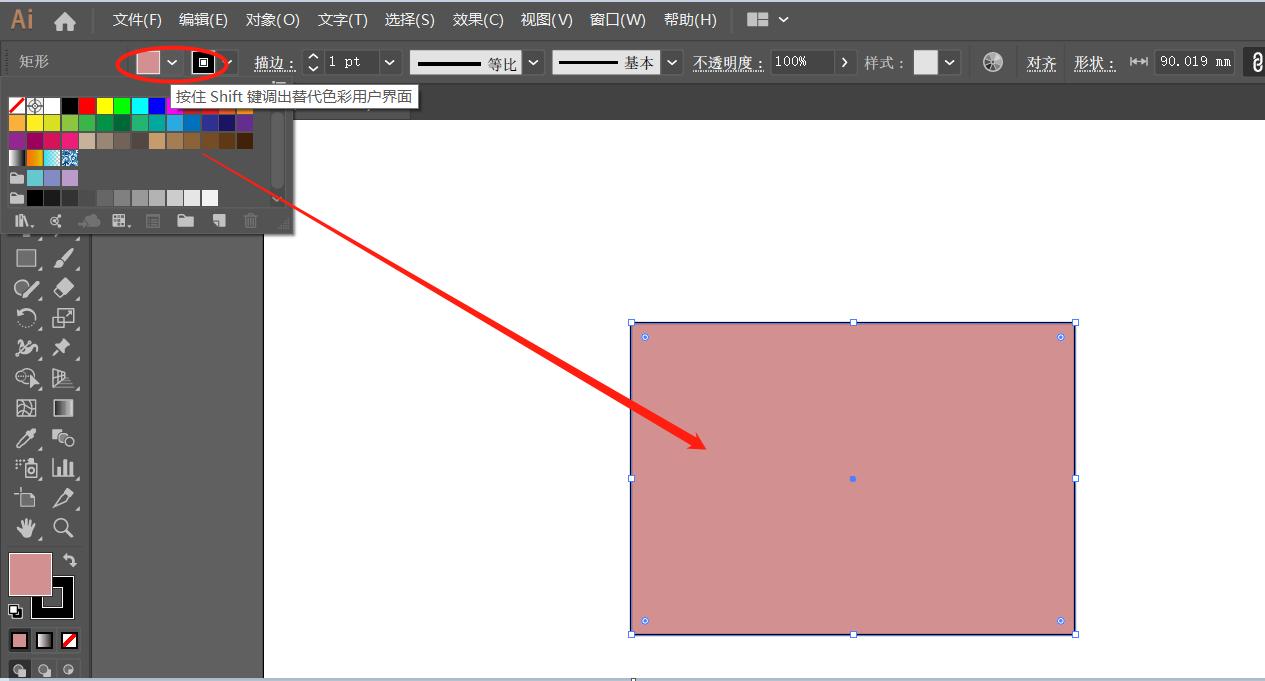
Task: Expand the opacity slider arrow
Action: point(846,62)
